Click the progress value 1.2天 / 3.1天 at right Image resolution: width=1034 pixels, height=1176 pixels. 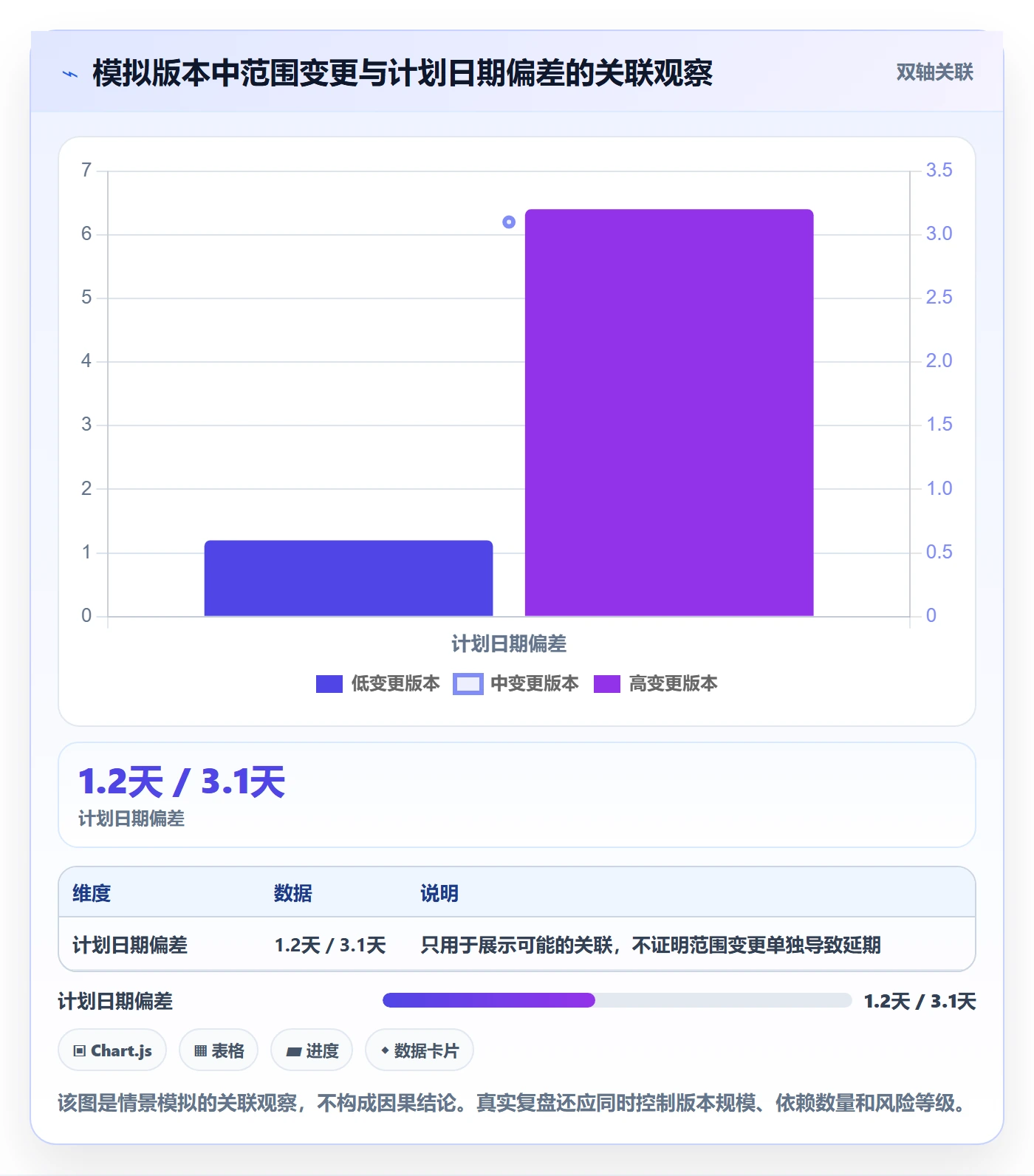coord(920,1001)
